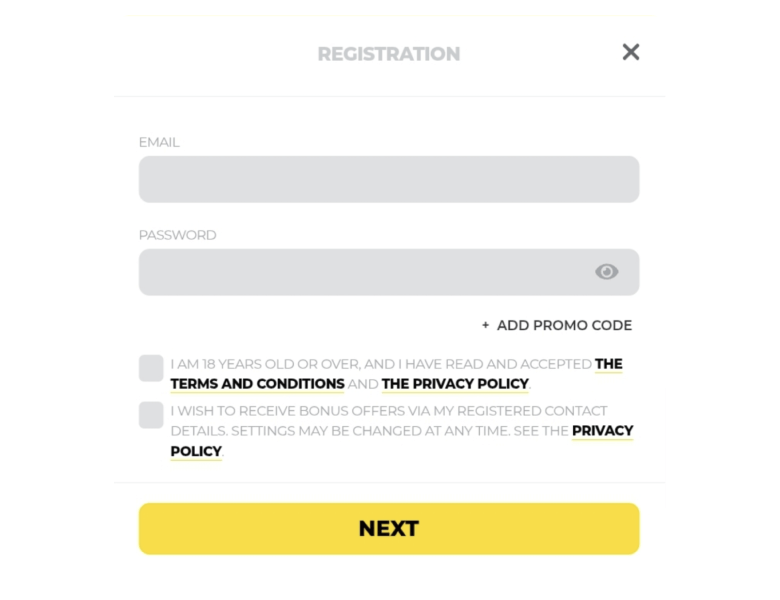Close the Registration dialog with the X

point(630,52)
